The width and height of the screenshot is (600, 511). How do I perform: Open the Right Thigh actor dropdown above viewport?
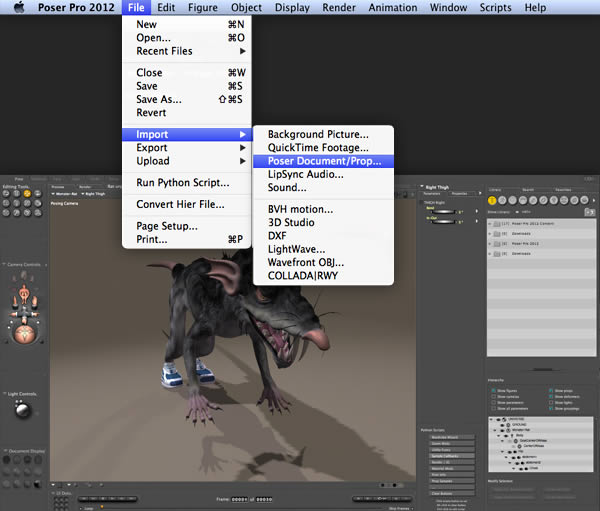tap(93, 194)
